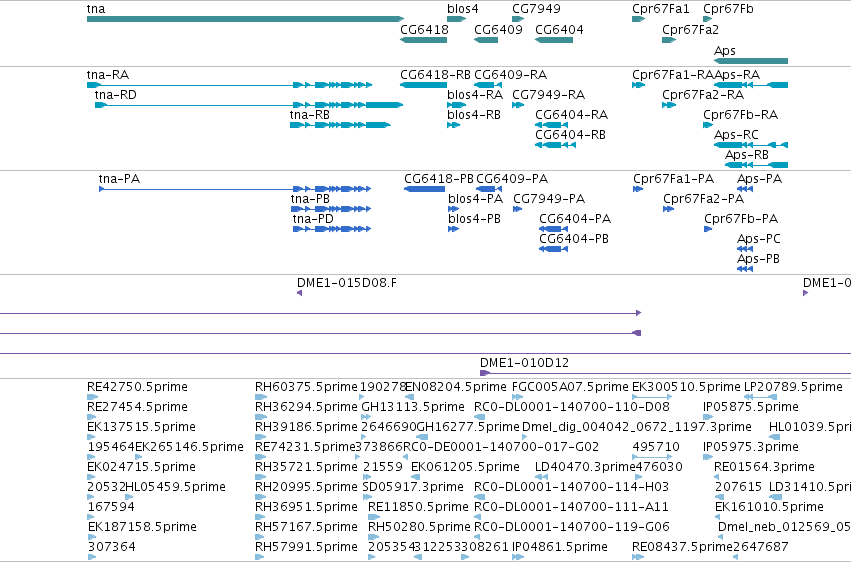Select the Cpr67Fa1-RA transcript

pos(638,85)
